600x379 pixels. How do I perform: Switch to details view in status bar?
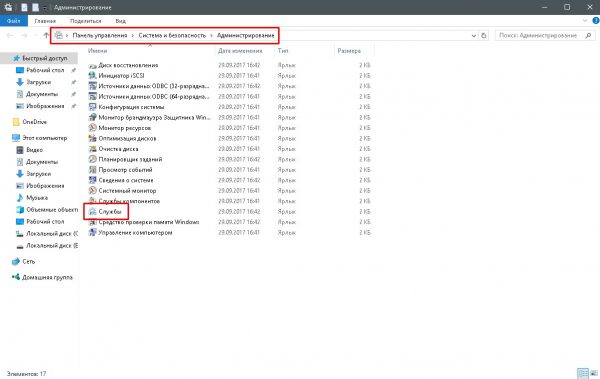[583, 373]
